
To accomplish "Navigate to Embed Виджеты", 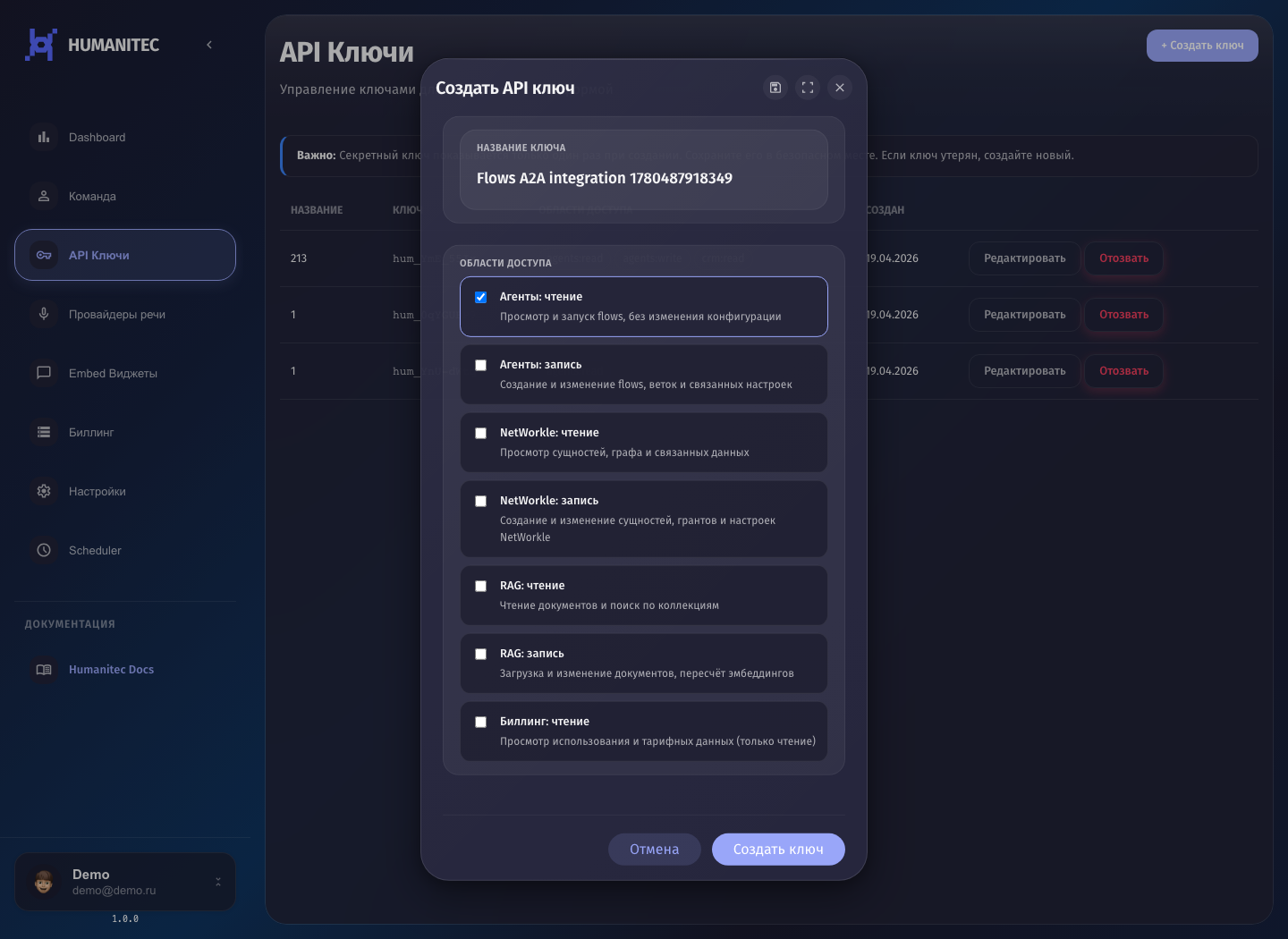I will [125, 373].
